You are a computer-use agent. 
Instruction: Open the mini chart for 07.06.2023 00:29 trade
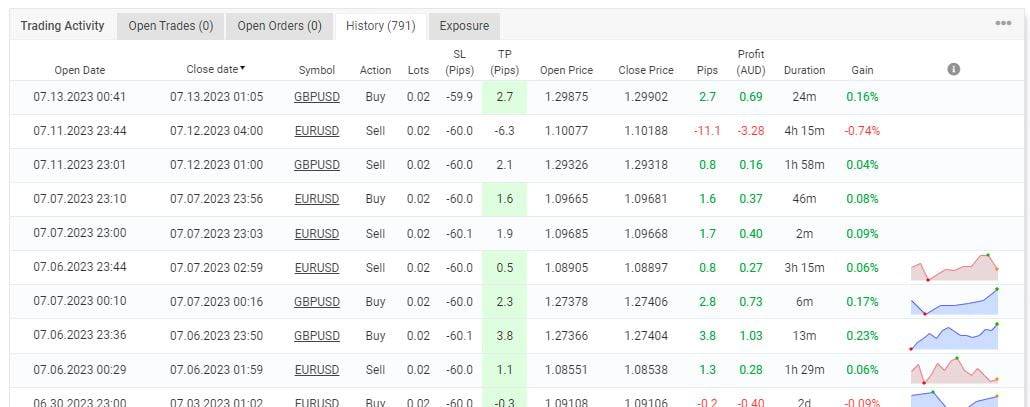(x=954, y=370)
